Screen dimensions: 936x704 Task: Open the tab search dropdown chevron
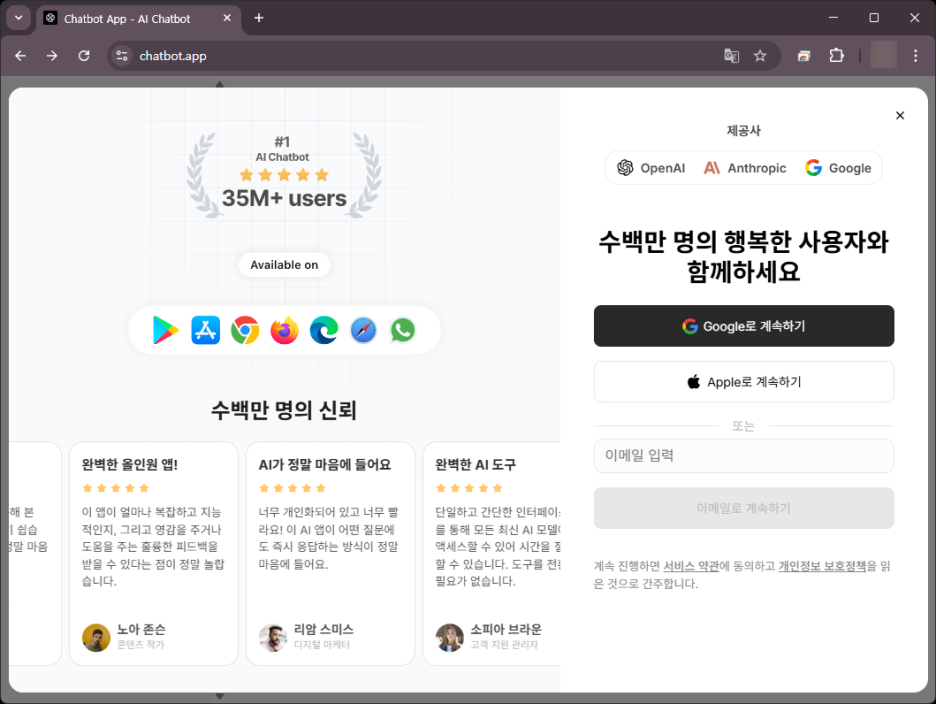point(19,18)
